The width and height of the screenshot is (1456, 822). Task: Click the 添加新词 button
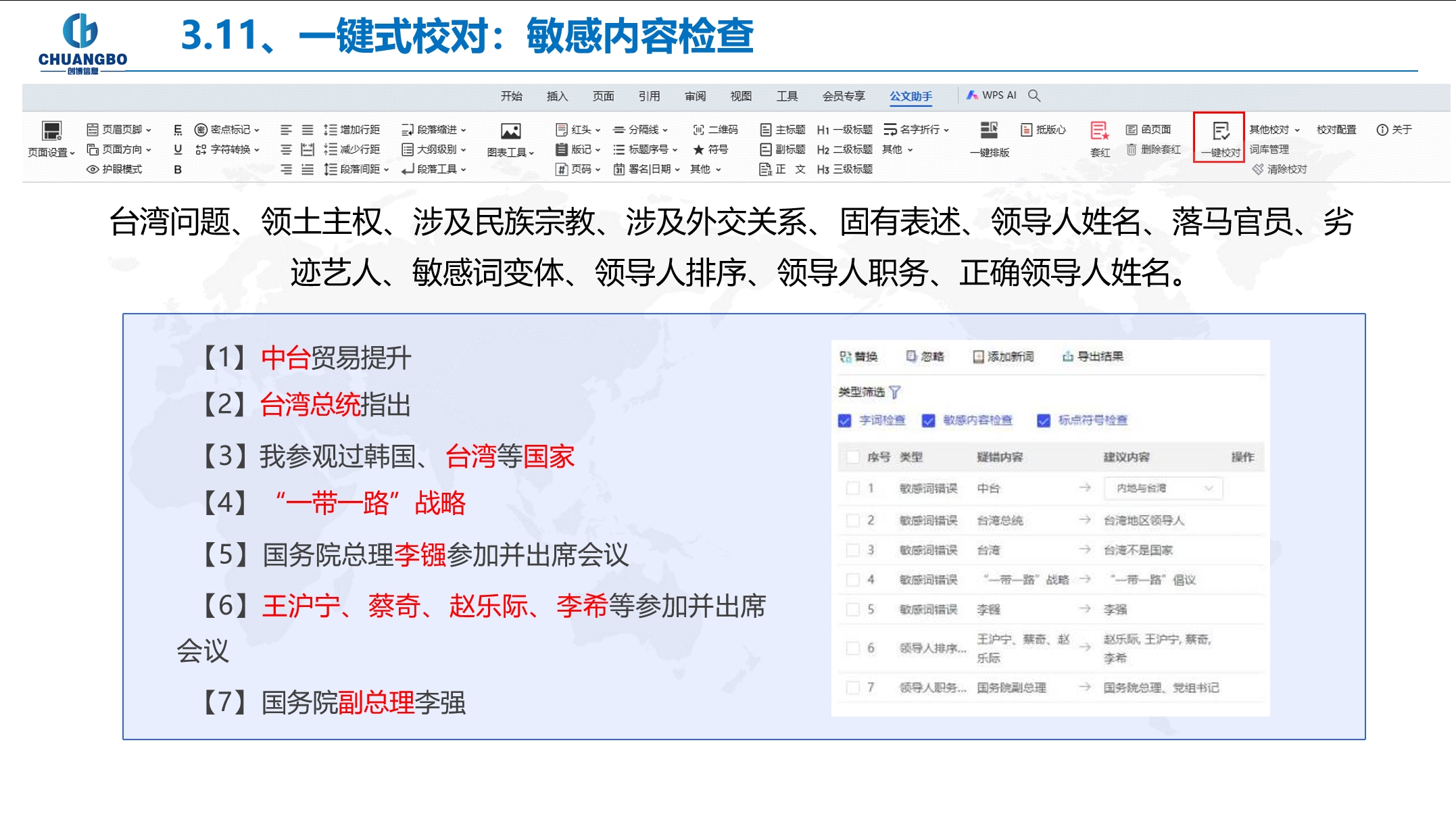1003,356
